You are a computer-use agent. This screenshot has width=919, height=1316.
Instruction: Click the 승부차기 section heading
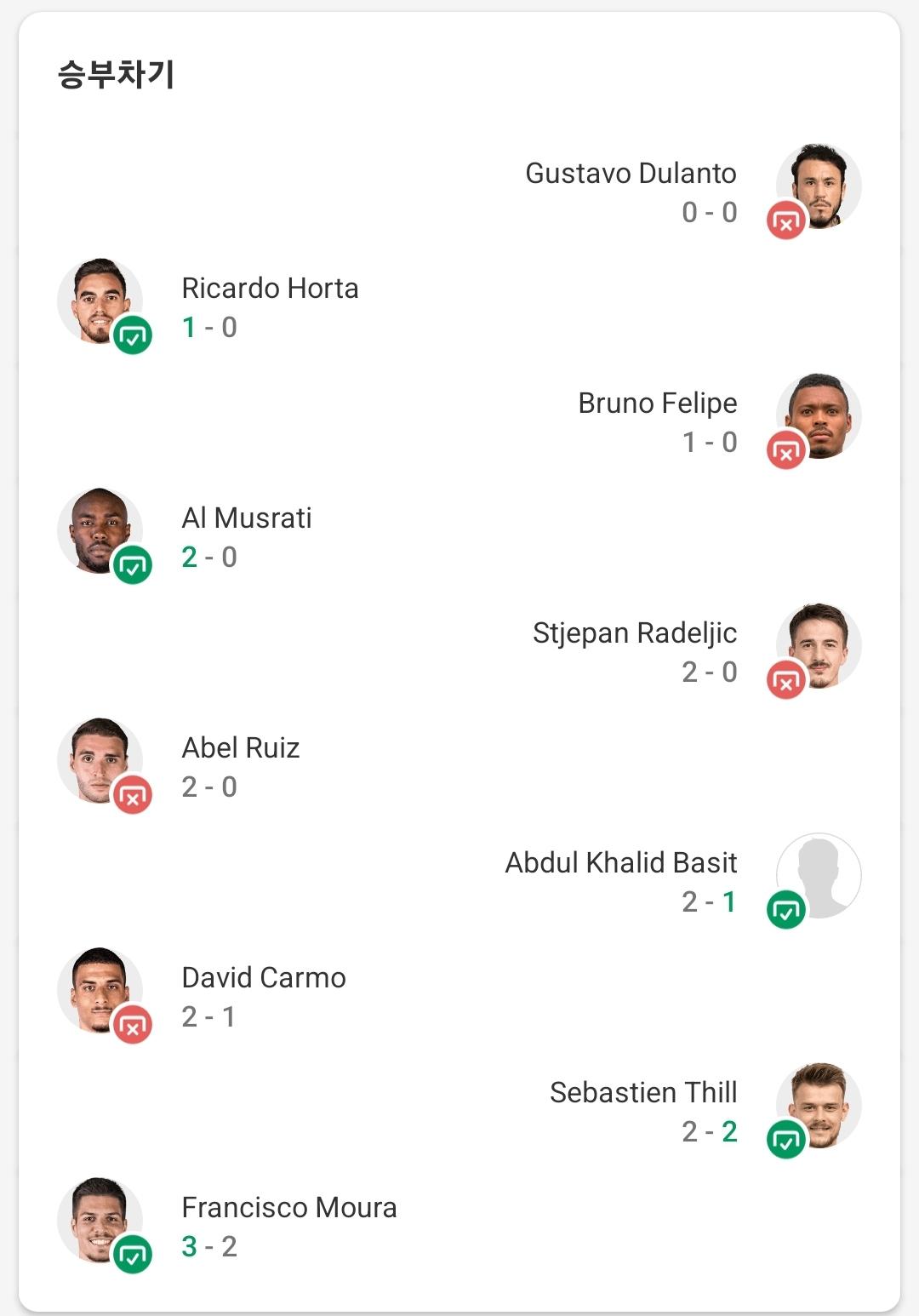[x=117, y=74]
